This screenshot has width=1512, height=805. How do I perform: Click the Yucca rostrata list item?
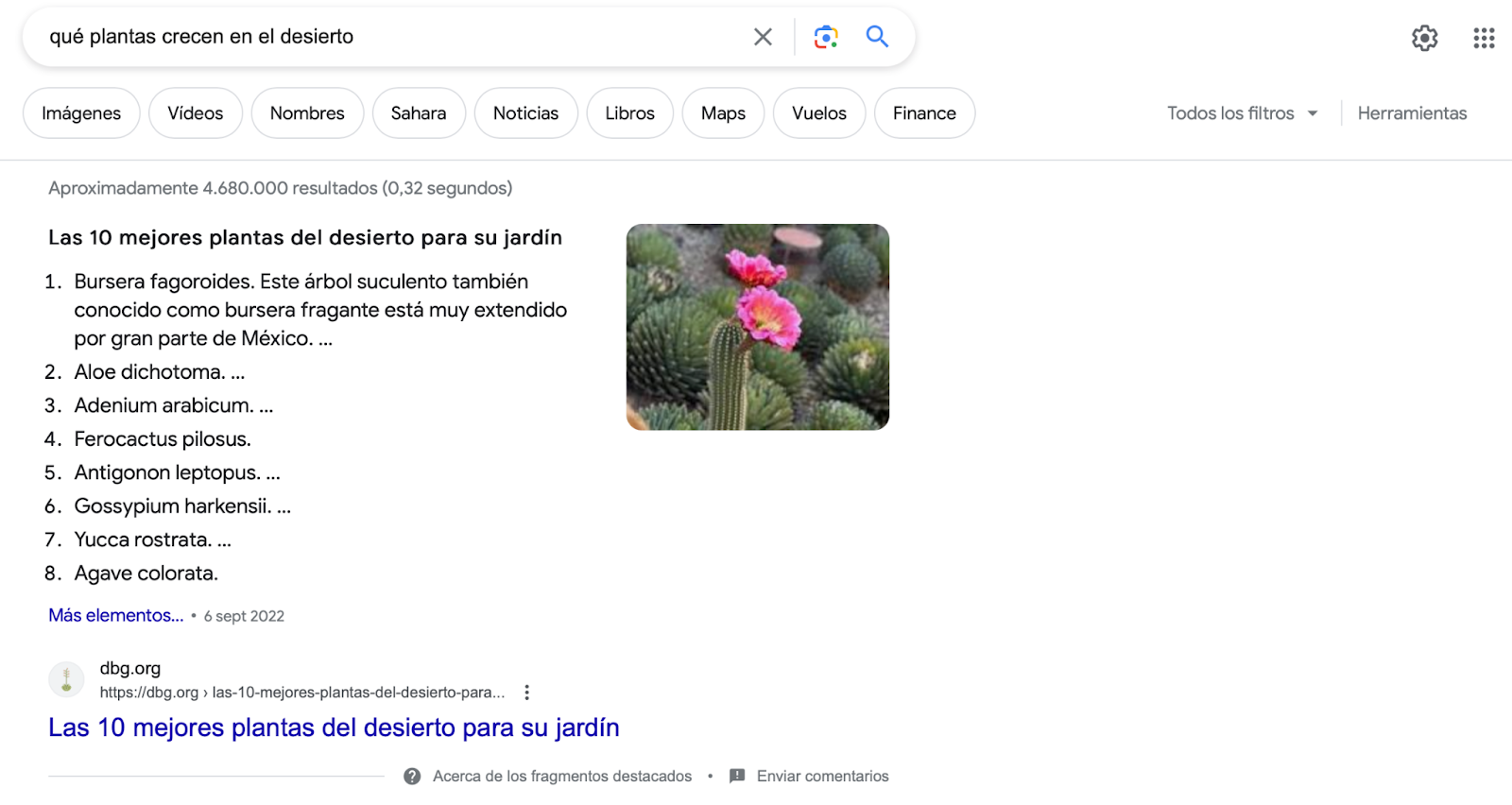click(152, 540)
